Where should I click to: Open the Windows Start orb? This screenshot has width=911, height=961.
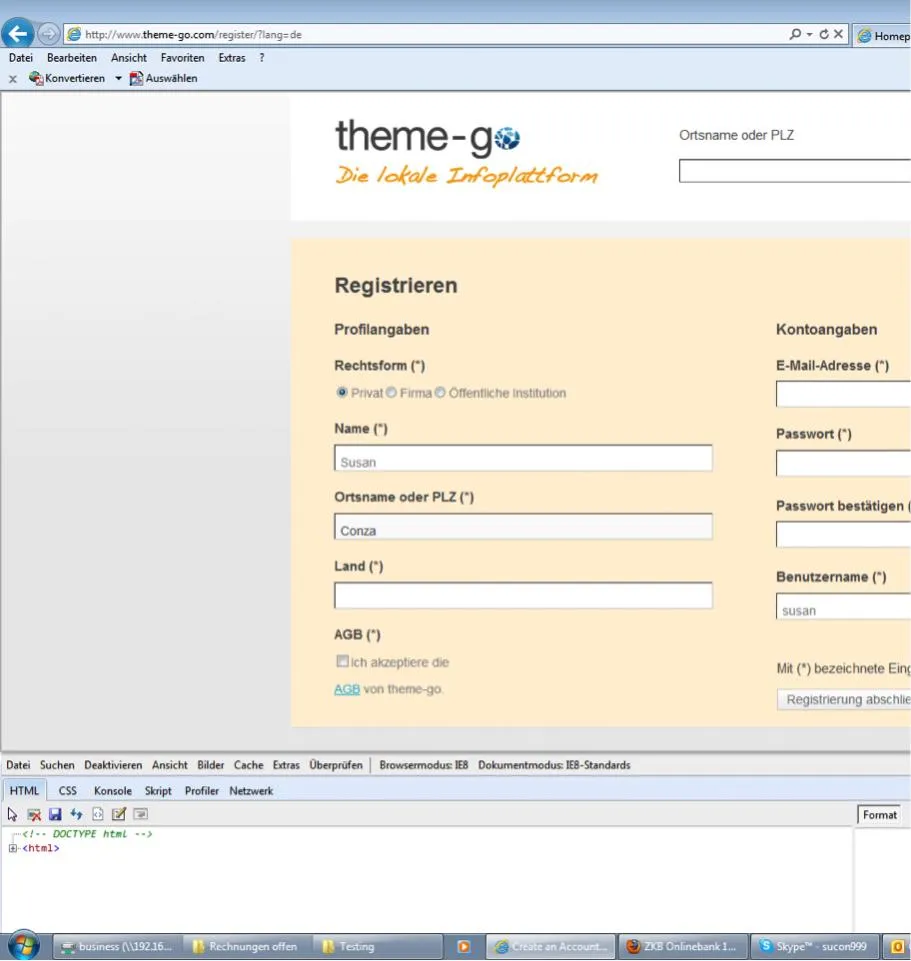[x=23, y=946]
